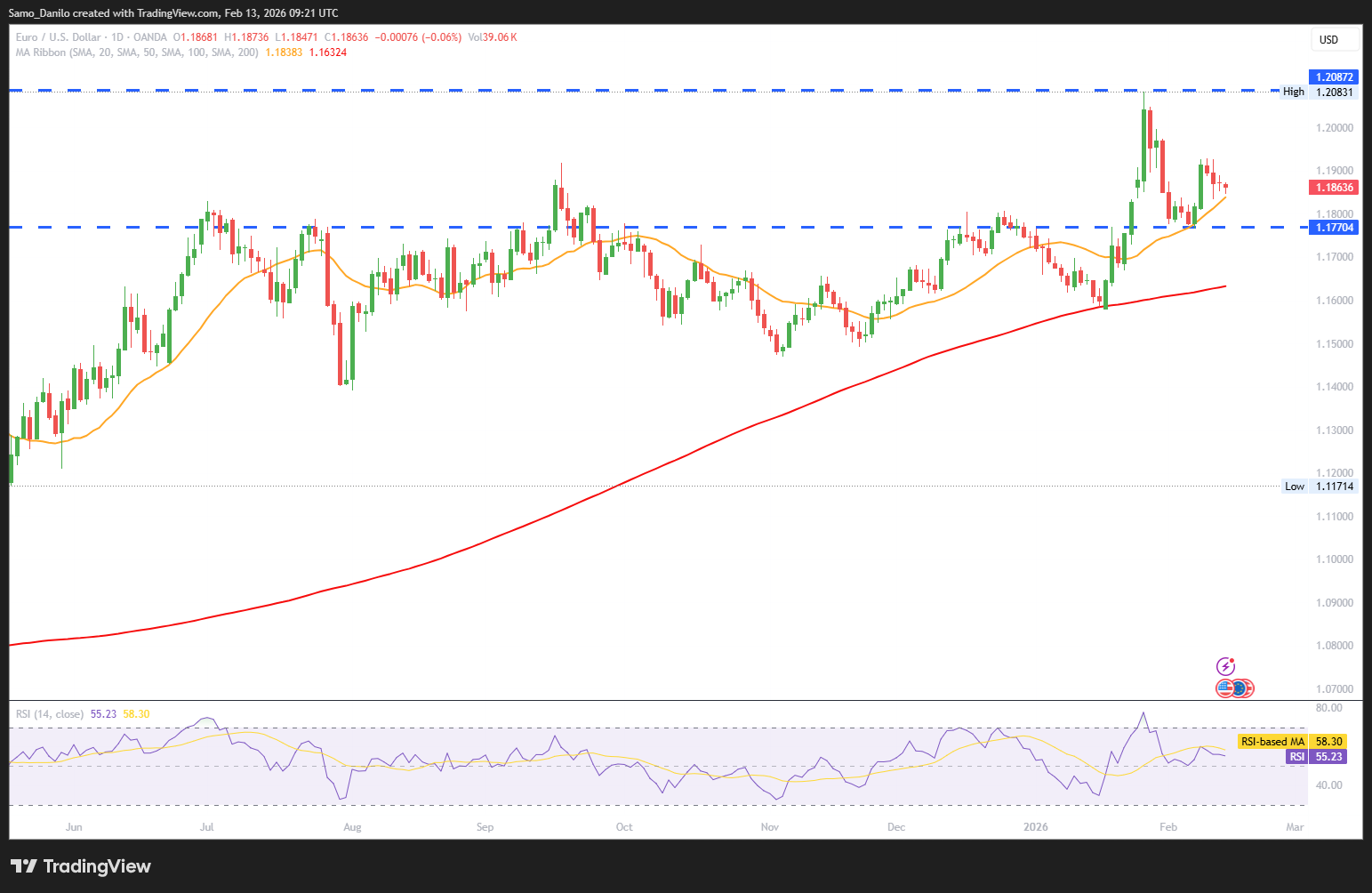This screenshot has width=1372, height=893.
Task: Click the US flag economic event icon
Action: click(1226, 688)
